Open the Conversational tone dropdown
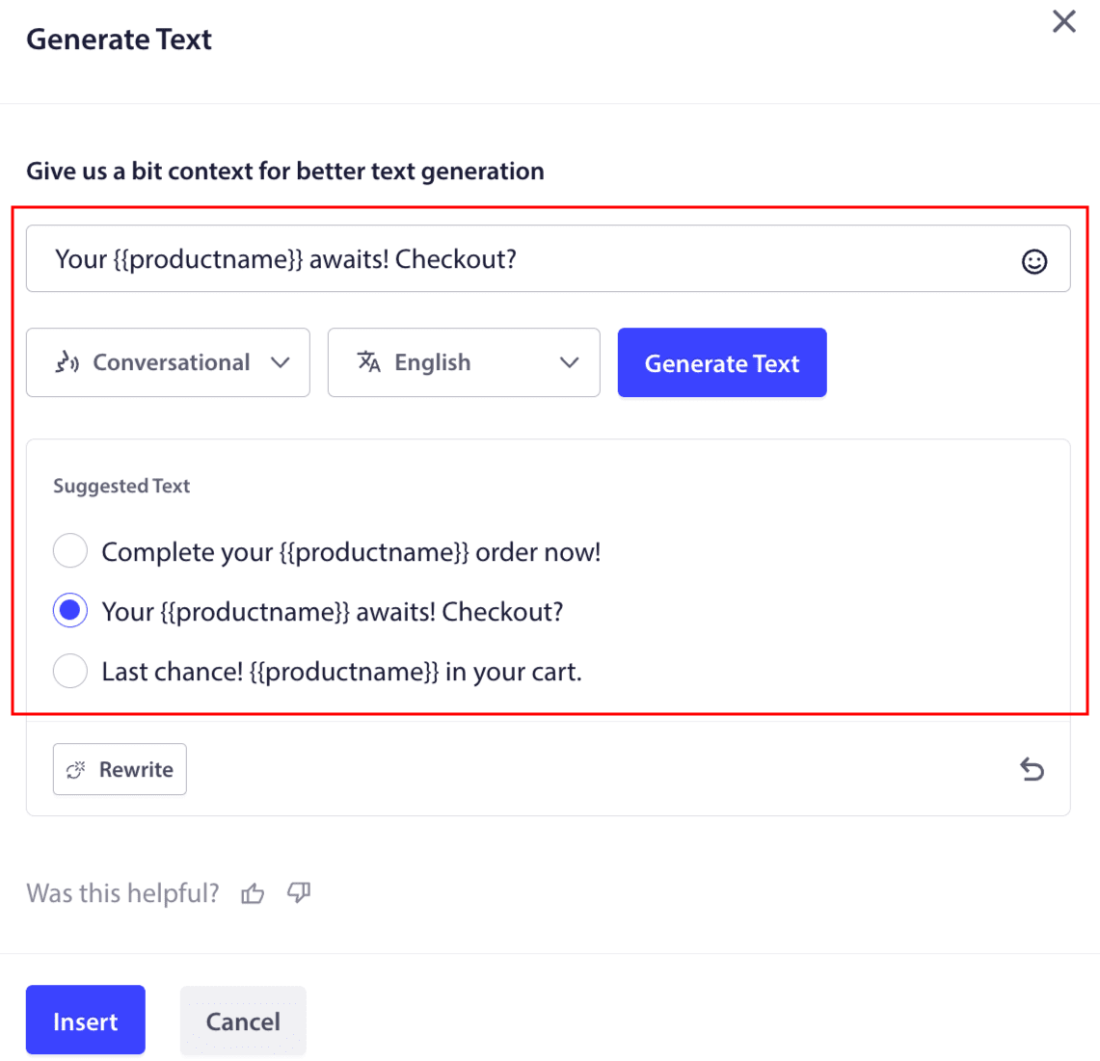 coord(168,362)
